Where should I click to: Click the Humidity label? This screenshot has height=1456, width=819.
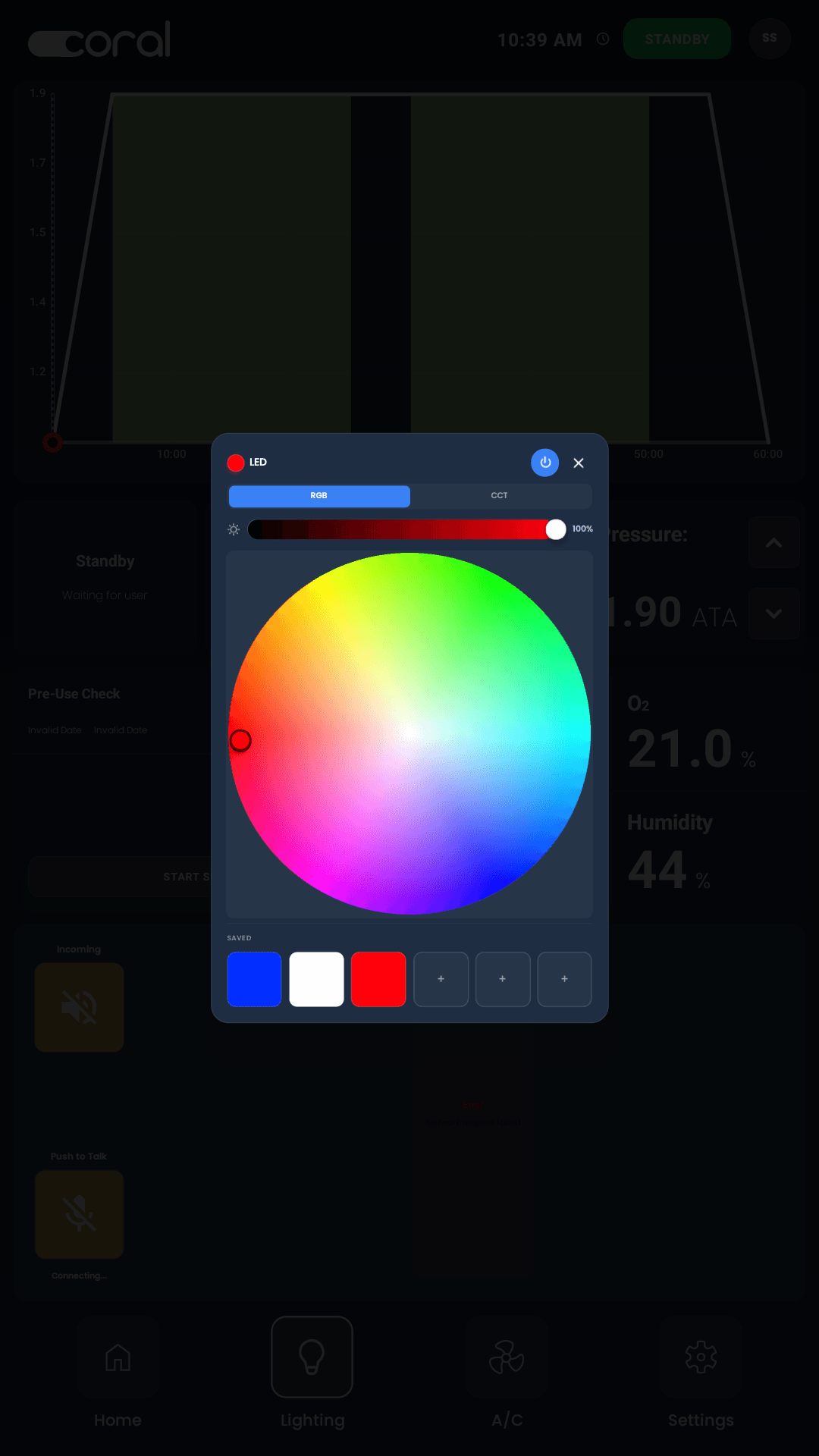click(x=670, y=823)
